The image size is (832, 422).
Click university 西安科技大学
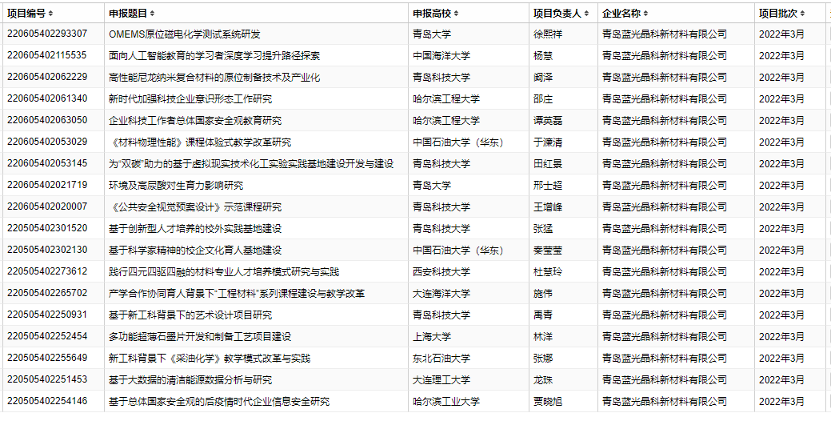click(x=441, y=272)
